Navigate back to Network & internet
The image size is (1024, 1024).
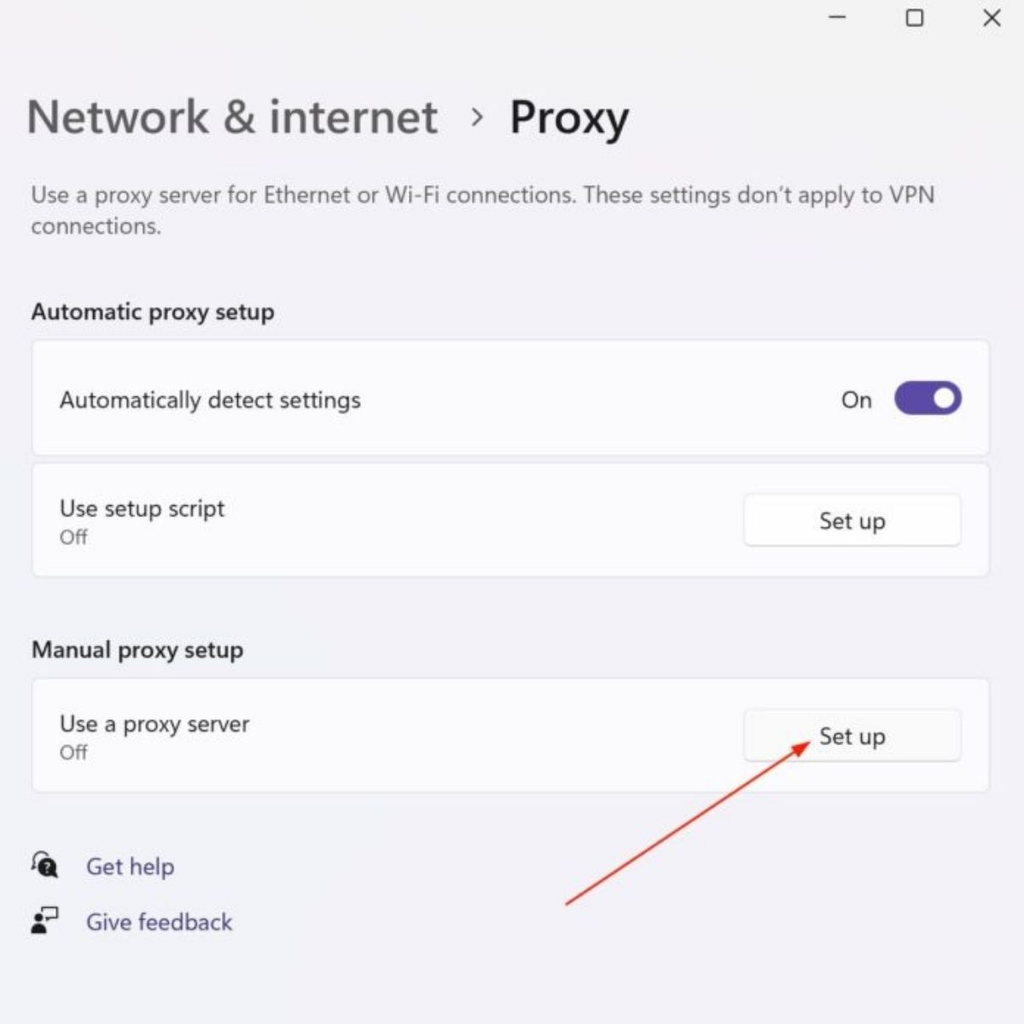click(232, 117)
